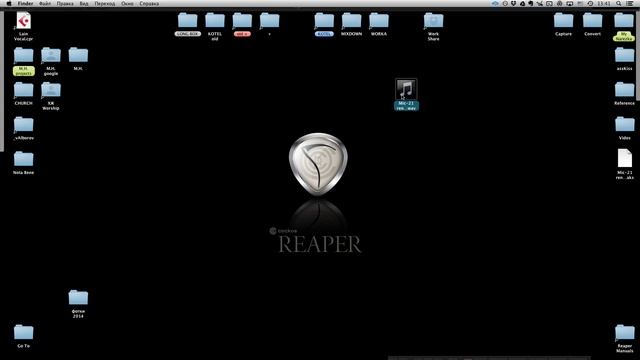Viewport: 640px width, 360px height.
Task: Click the AirPlay display menu bar icon
Action: point(569,4)
